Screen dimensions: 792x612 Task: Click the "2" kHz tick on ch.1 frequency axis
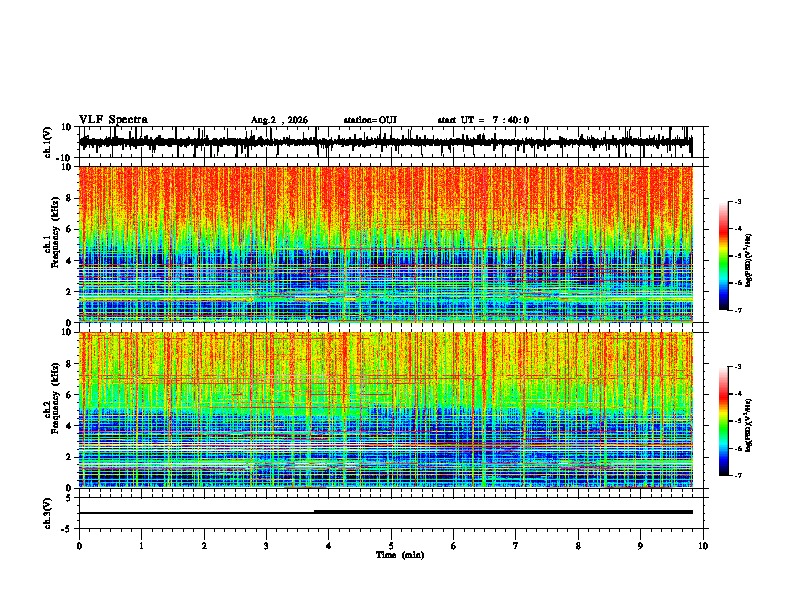[x=69, y=291]
